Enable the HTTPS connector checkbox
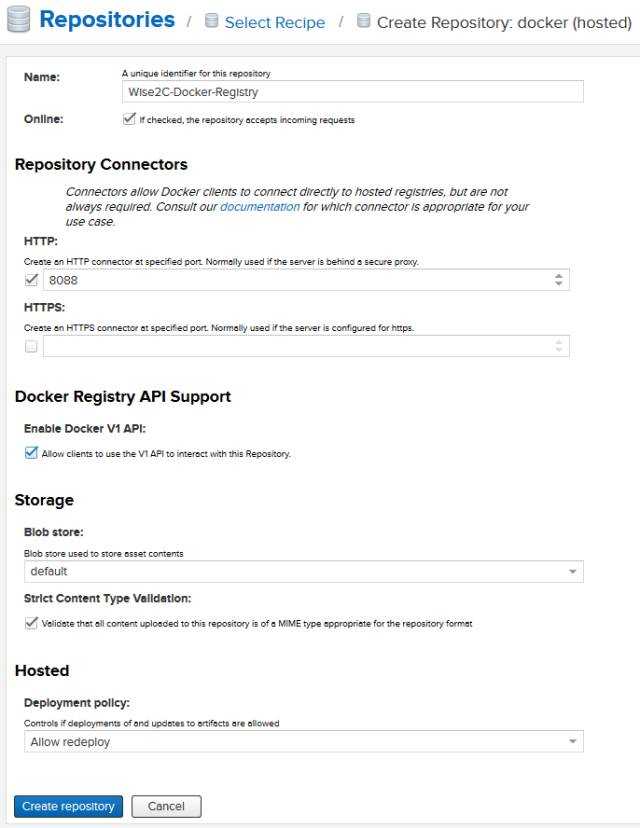 tap(31, 346)
